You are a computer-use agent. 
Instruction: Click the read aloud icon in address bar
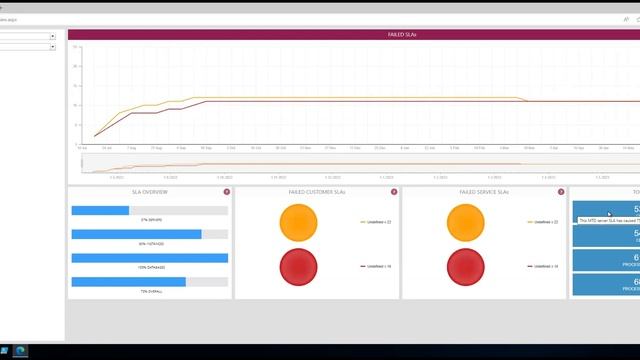pos(626,19)
